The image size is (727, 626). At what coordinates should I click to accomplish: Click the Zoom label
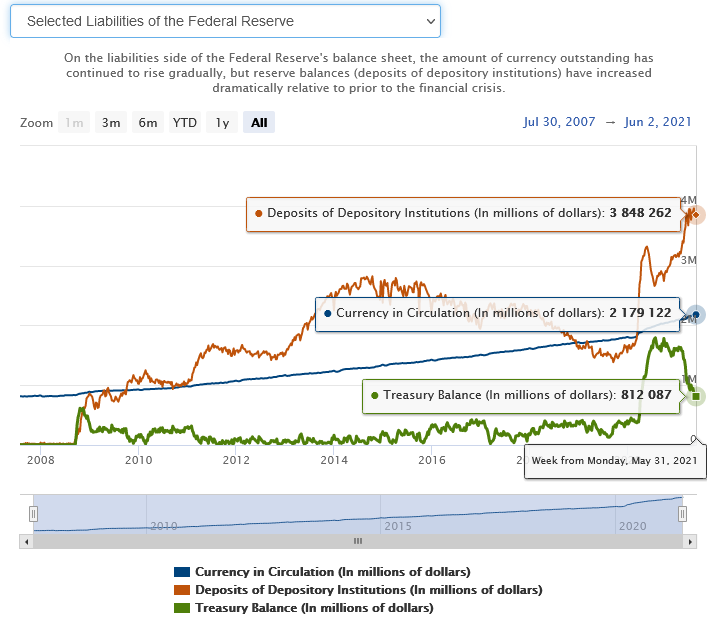pos(37,123)
